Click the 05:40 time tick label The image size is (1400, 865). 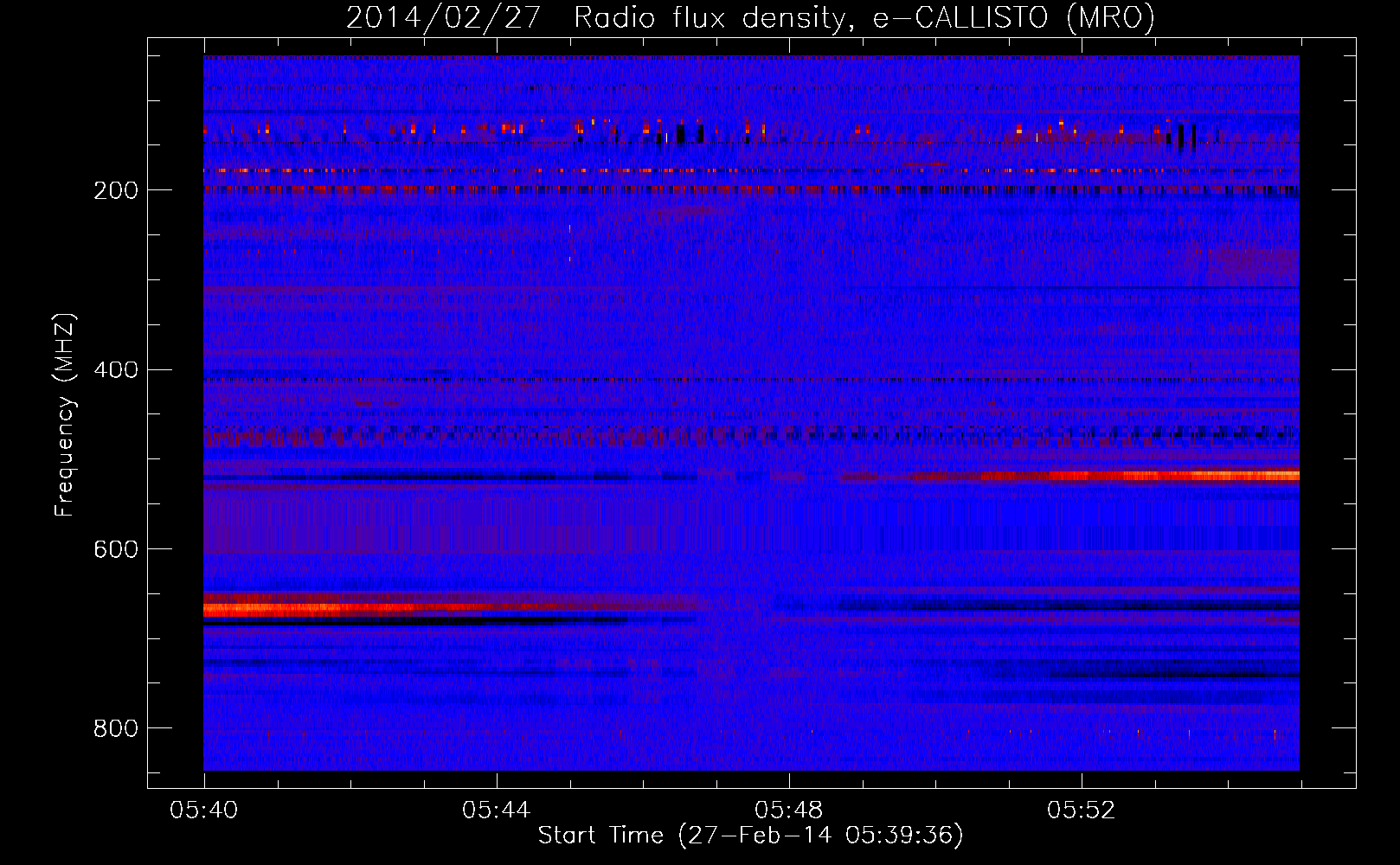pyautogui.click(x=204, y=810)
